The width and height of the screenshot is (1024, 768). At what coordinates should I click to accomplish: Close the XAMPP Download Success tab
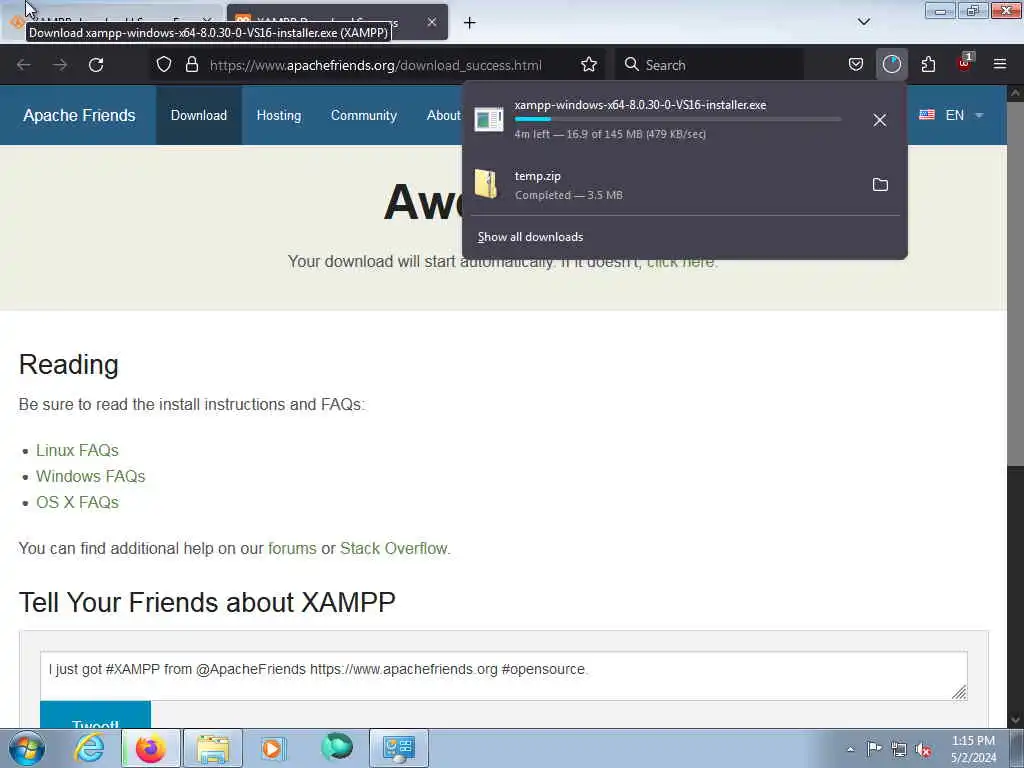432,22
